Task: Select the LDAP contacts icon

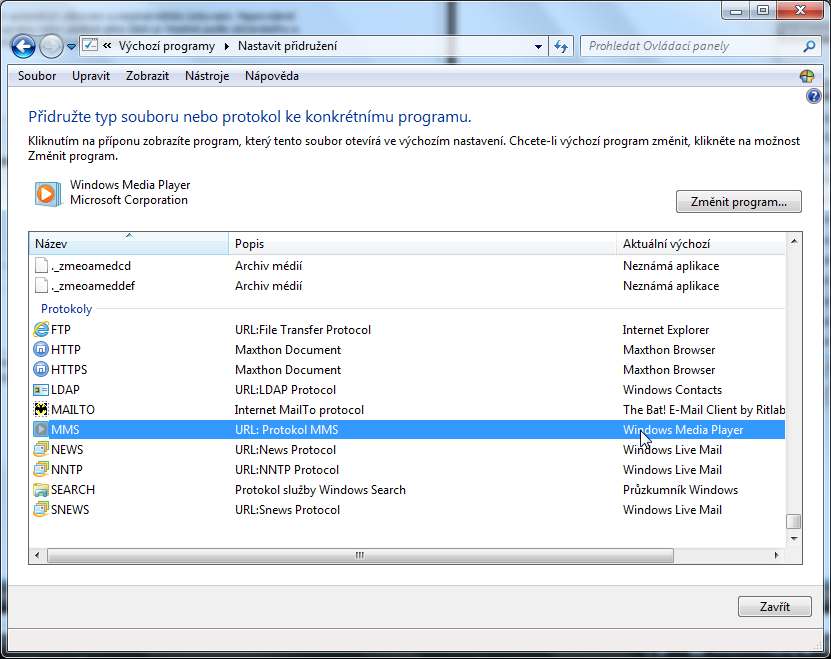Action: (41, 390)
